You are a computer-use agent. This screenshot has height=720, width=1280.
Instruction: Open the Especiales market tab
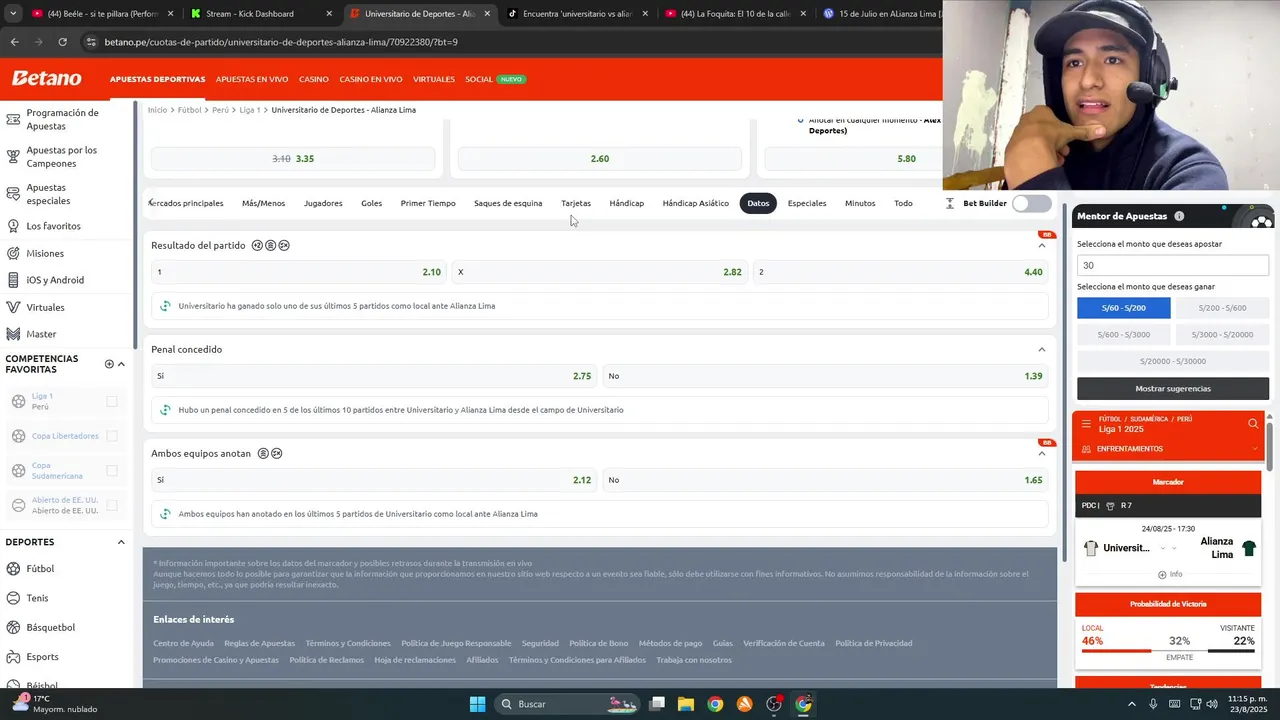point(807,203)
